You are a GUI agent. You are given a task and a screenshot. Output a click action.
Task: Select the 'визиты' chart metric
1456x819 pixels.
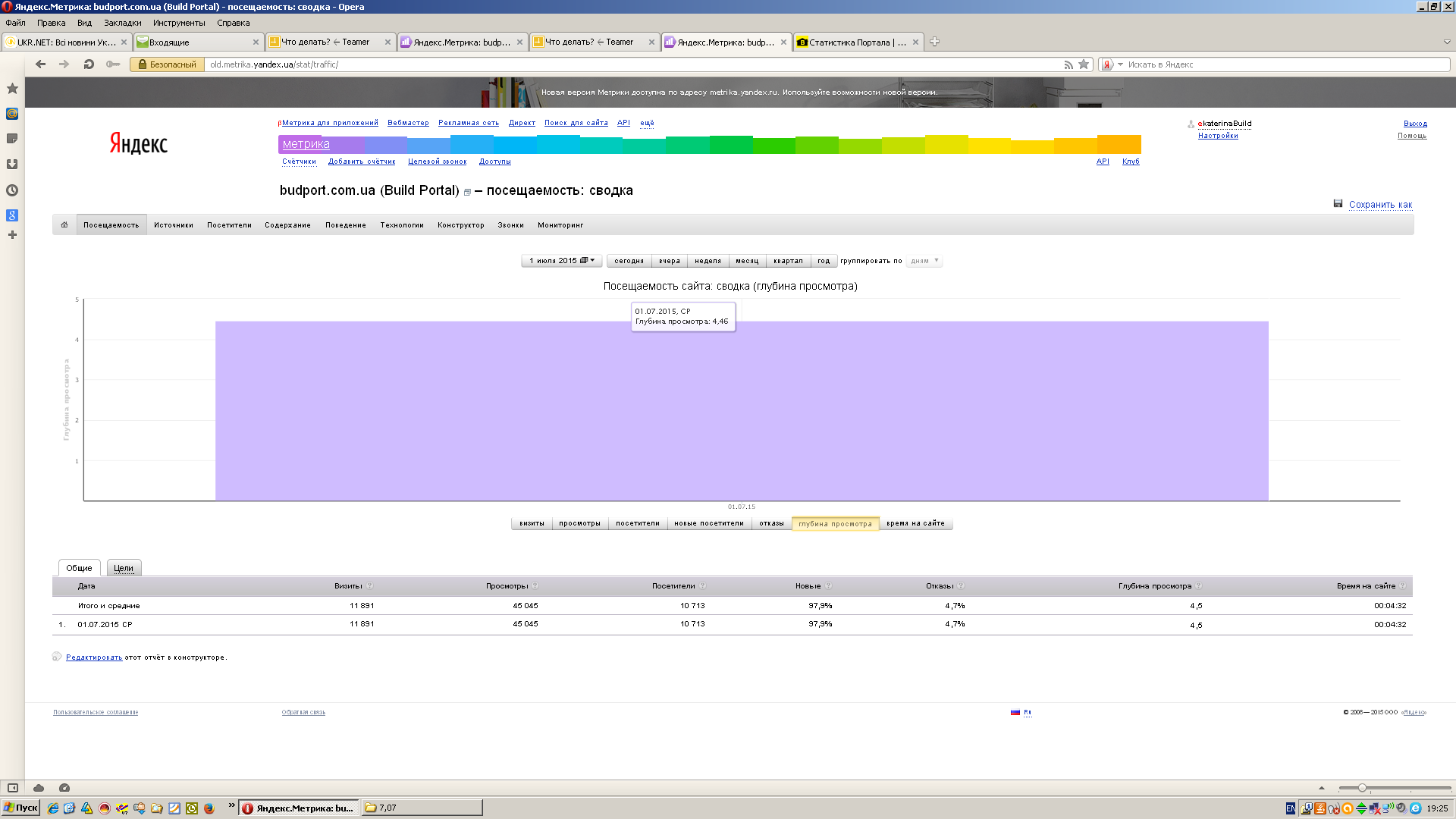click(x=532, y=523)
